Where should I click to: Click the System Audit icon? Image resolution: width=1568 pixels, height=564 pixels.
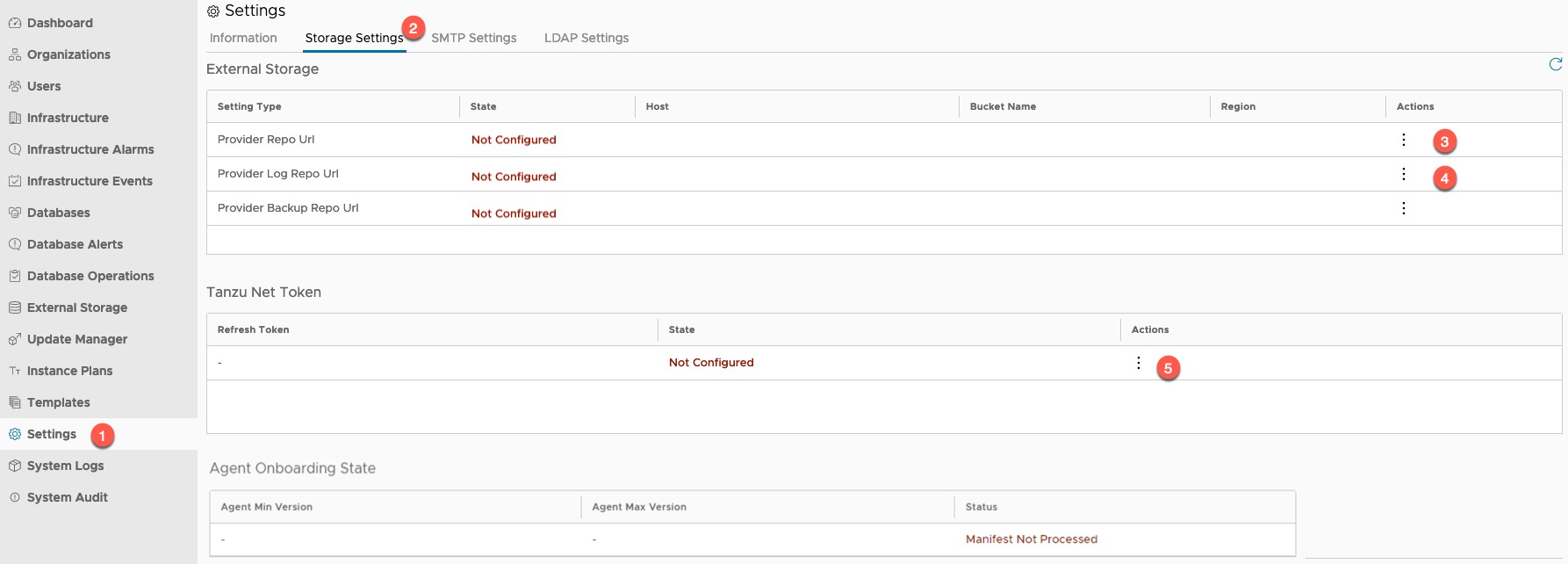coord(15,497)
